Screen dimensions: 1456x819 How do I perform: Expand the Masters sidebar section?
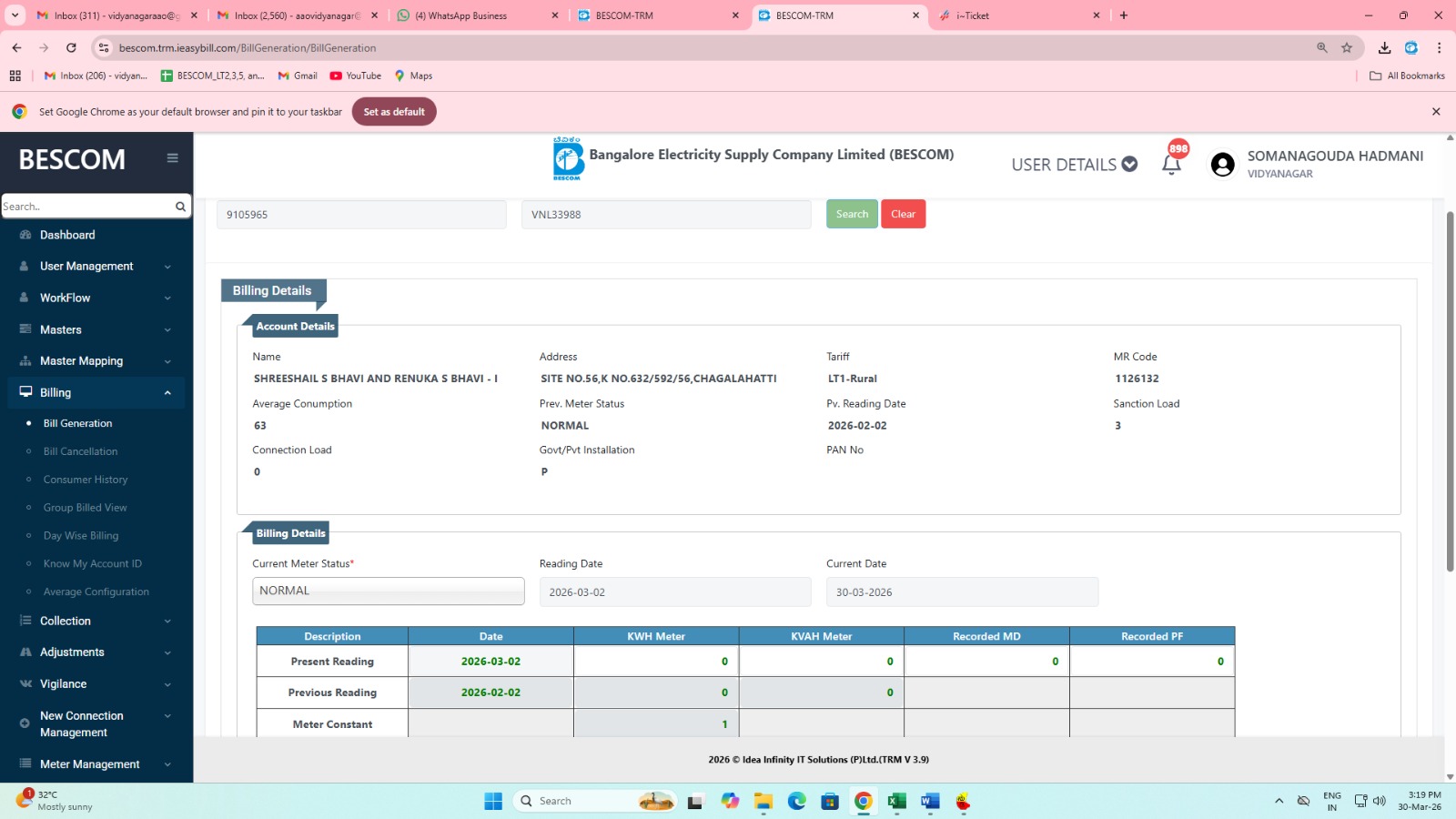[61, 329]
